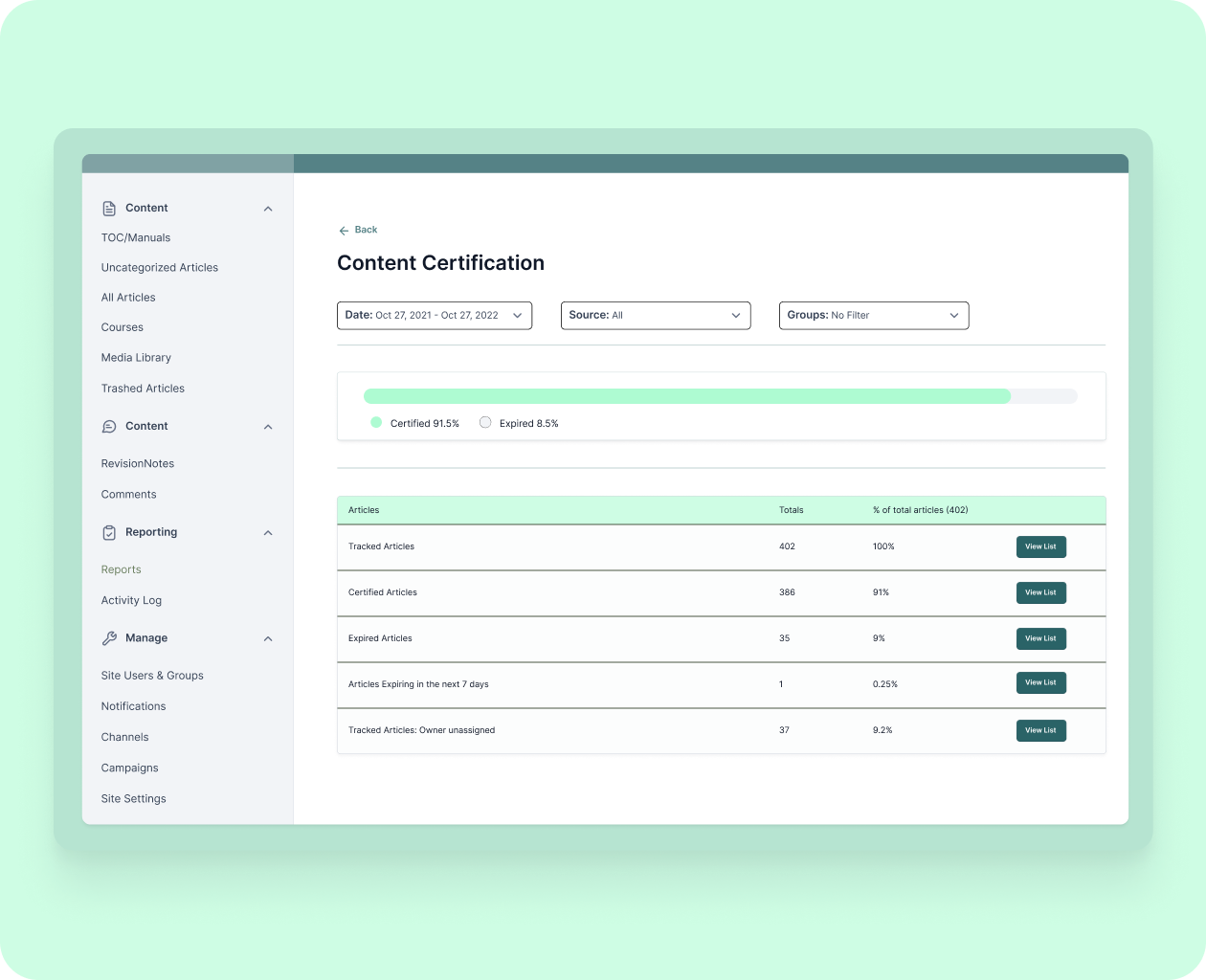Collapse the Manage section
1206x980 pixels.
268,638
